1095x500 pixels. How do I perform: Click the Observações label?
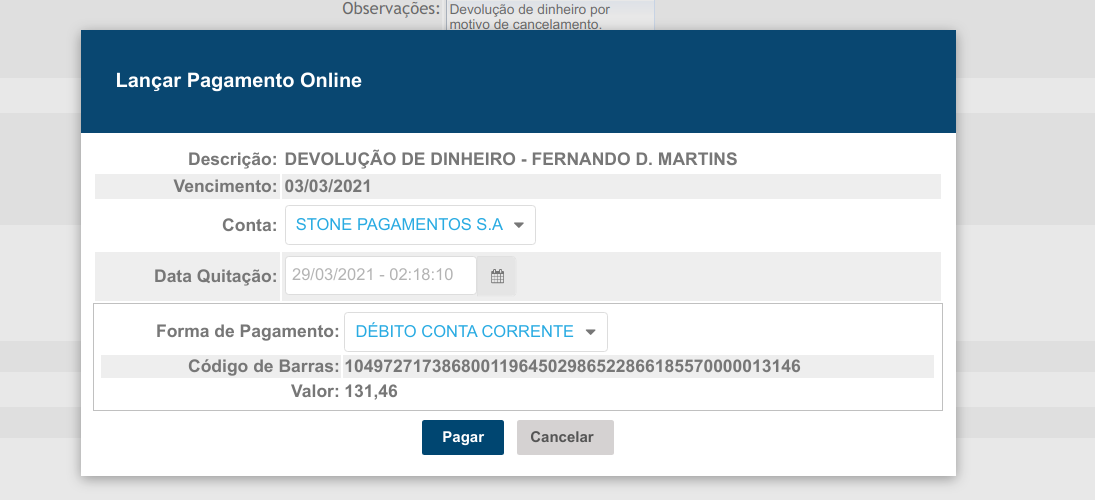(390, 9)
